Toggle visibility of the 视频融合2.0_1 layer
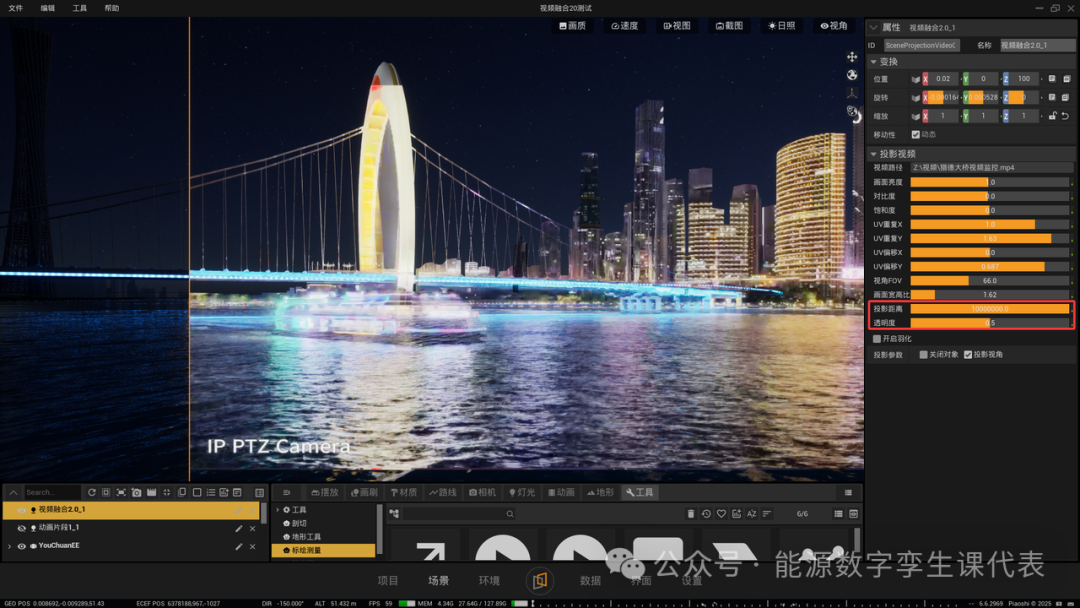Screen dimensions: 1080x608 pyautogui.click(x=21, y=510)
